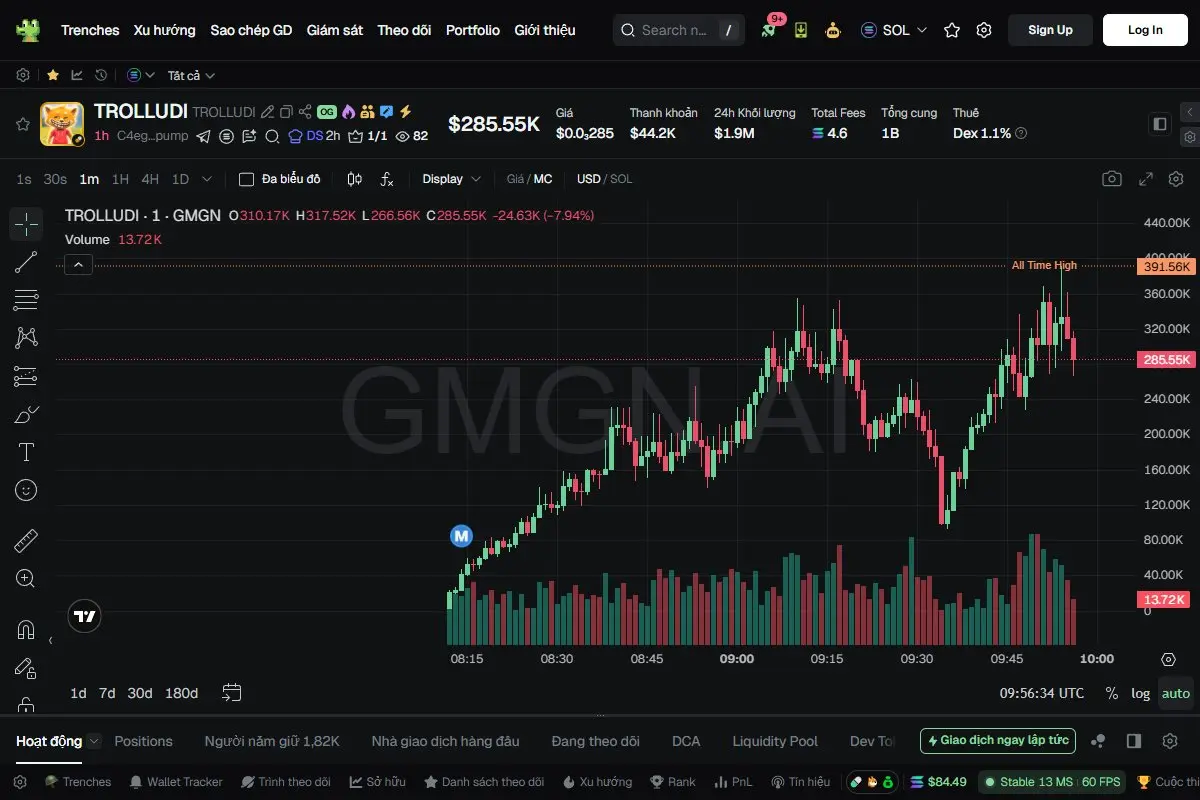This screenshot has width=1200, height=800.
Task: Select the ruler measure tool
Action: coord(26,541)
